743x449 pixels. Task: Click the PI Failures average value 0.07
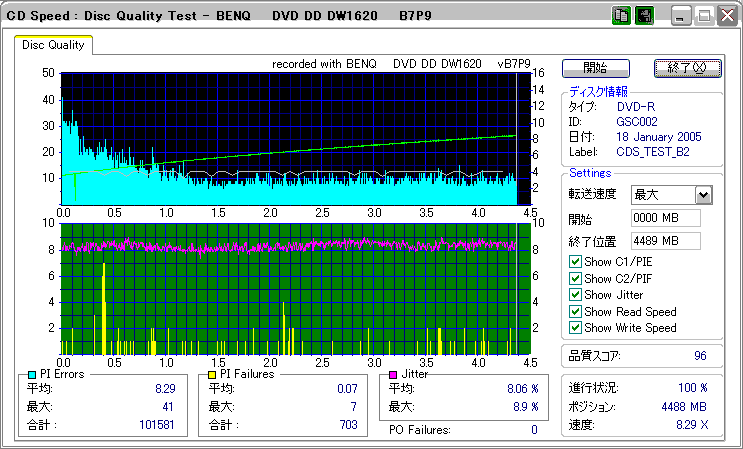[x=347, y=389]
